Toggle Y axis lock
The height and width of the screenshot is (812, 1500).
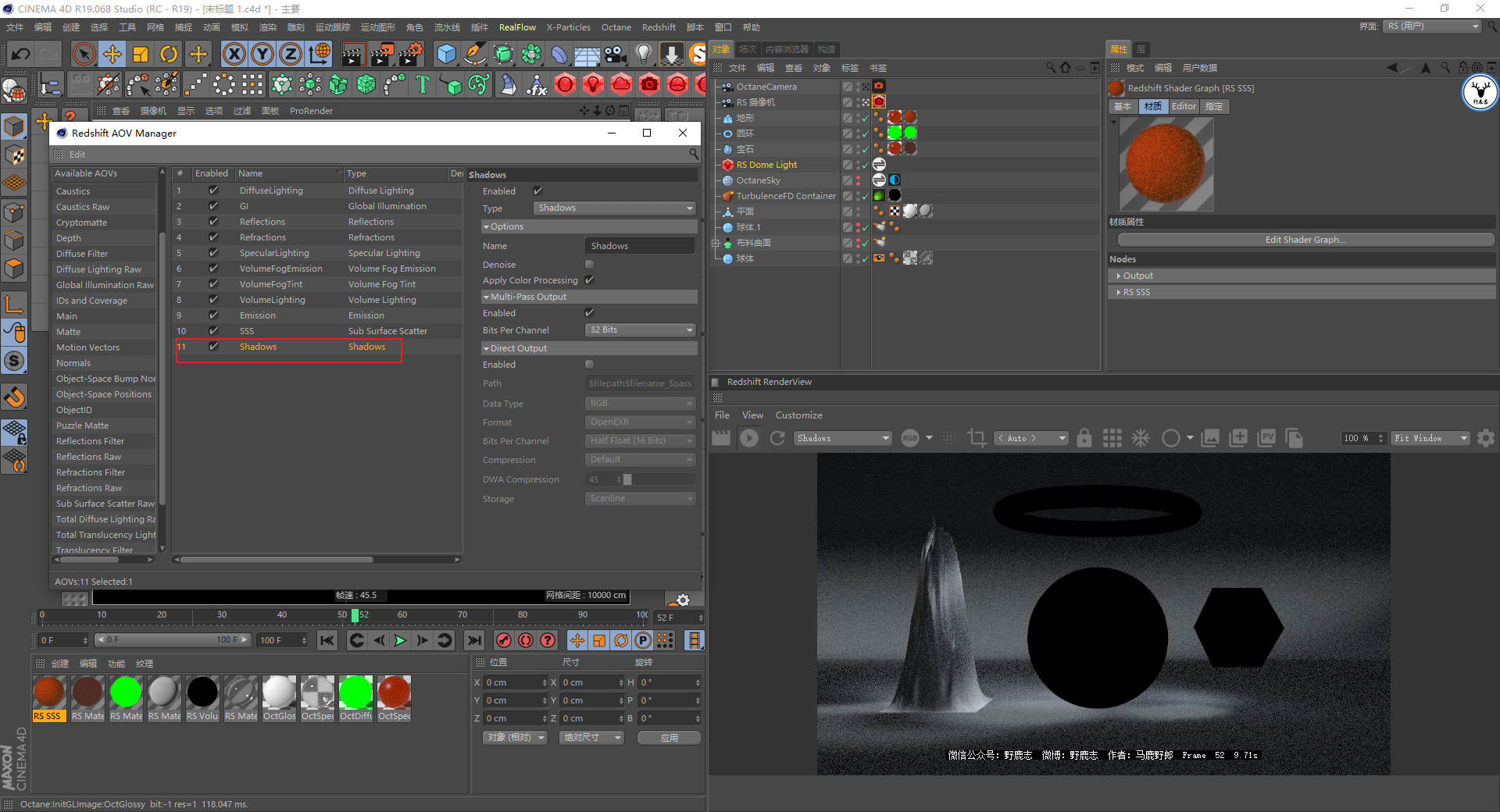pos(262,55)
